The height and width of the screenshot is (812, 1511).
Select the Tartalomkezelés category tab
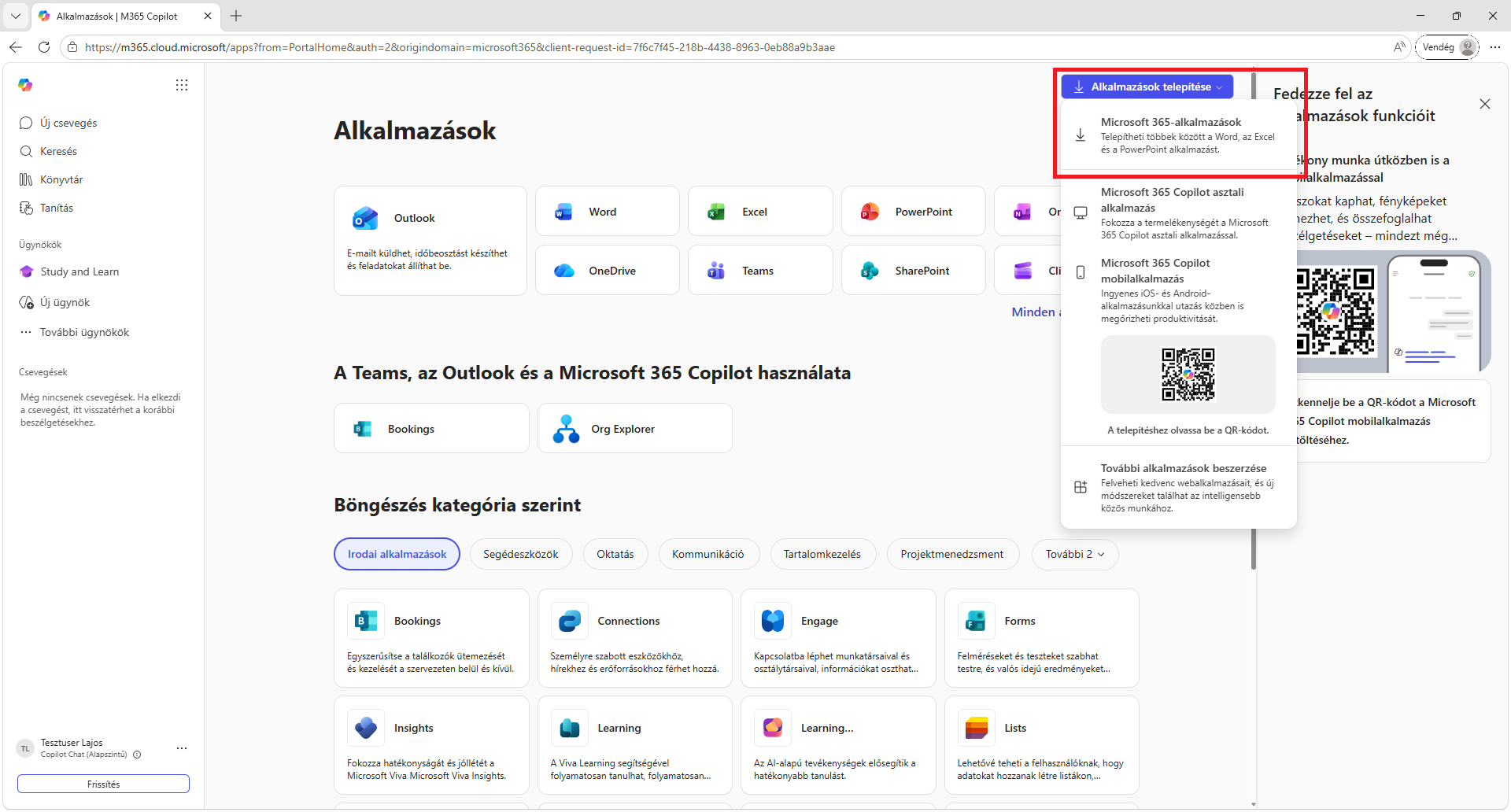click(822, 554)
